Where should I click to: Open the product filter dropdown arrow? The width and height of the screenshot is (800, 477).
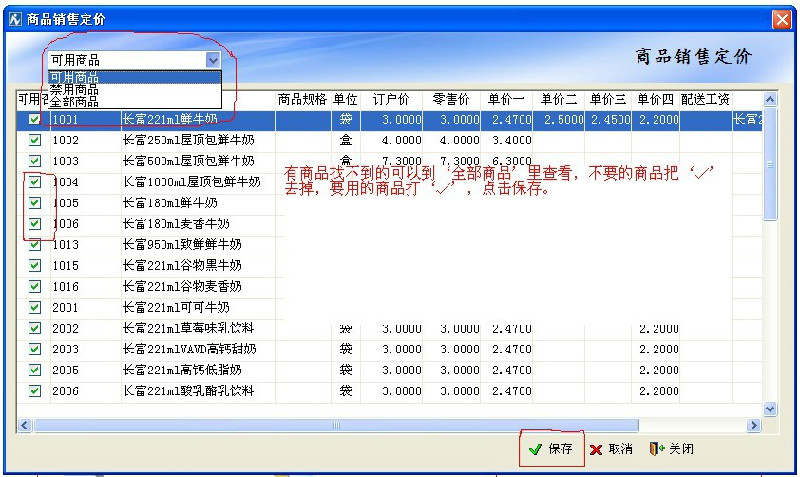click(x=213, y=60)
